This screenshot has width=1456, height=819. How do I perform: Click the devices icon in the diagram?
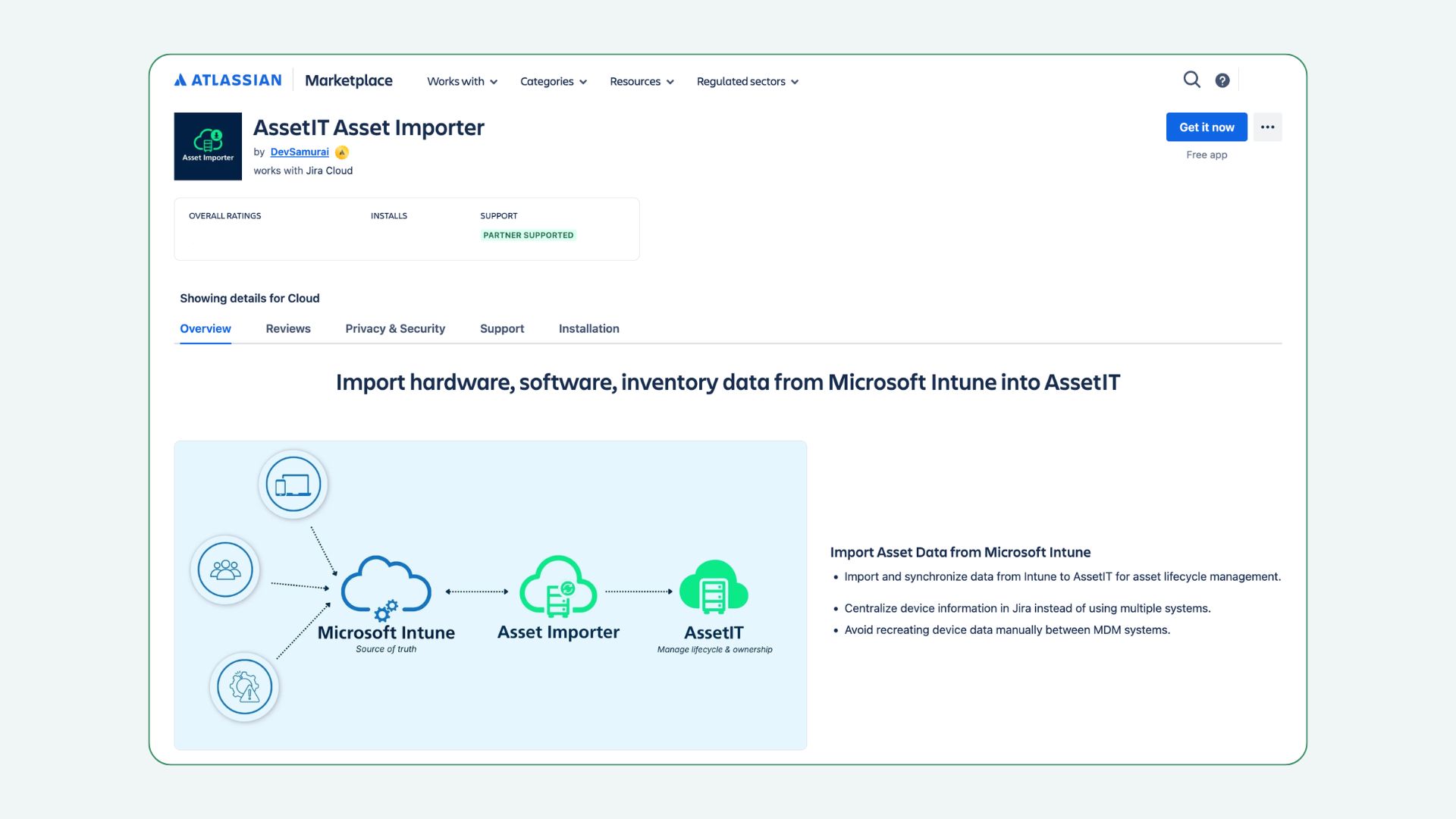click(x=293, y=484)
